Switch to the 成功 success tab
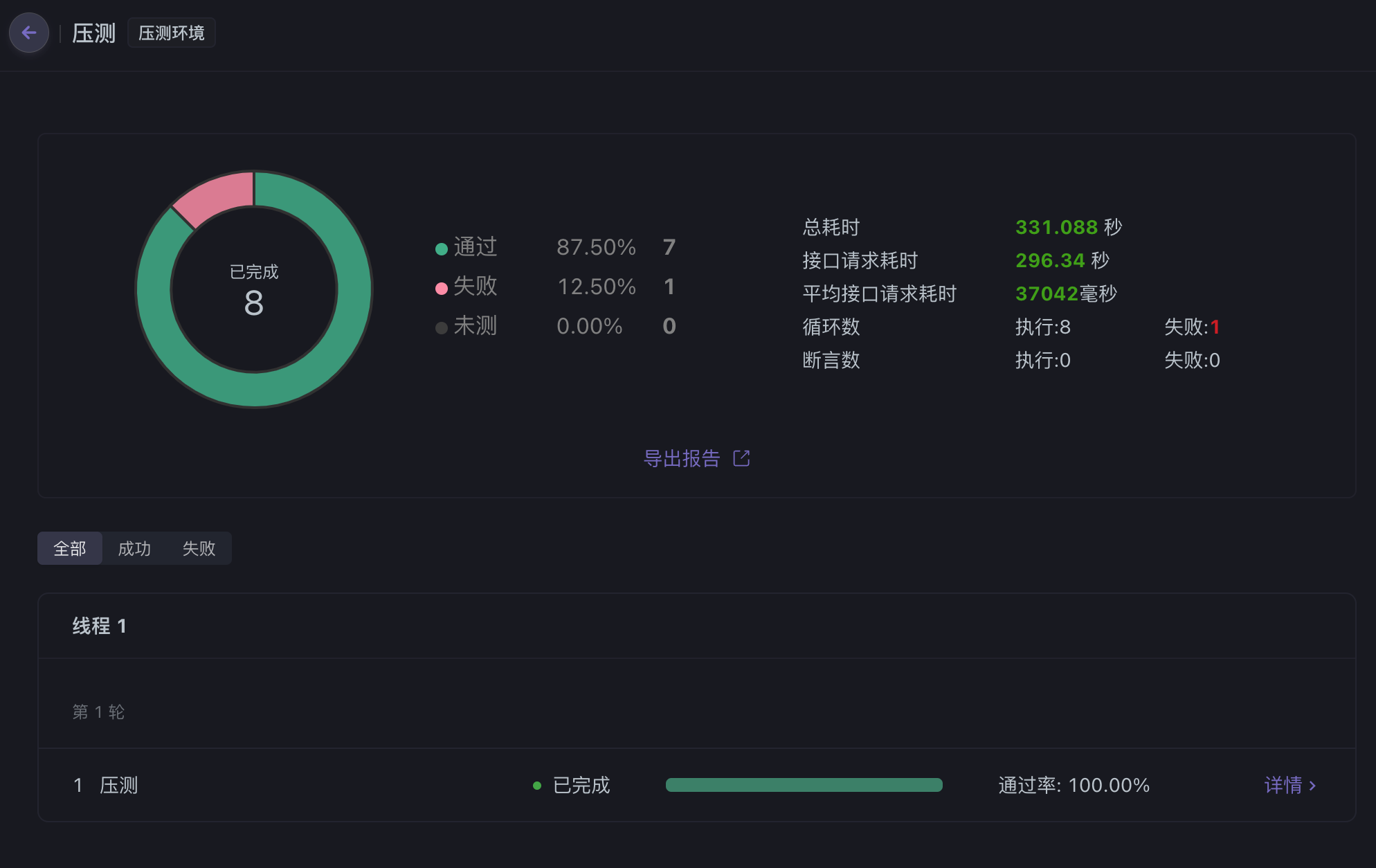 pyautogui.click(x=135, y=548)
